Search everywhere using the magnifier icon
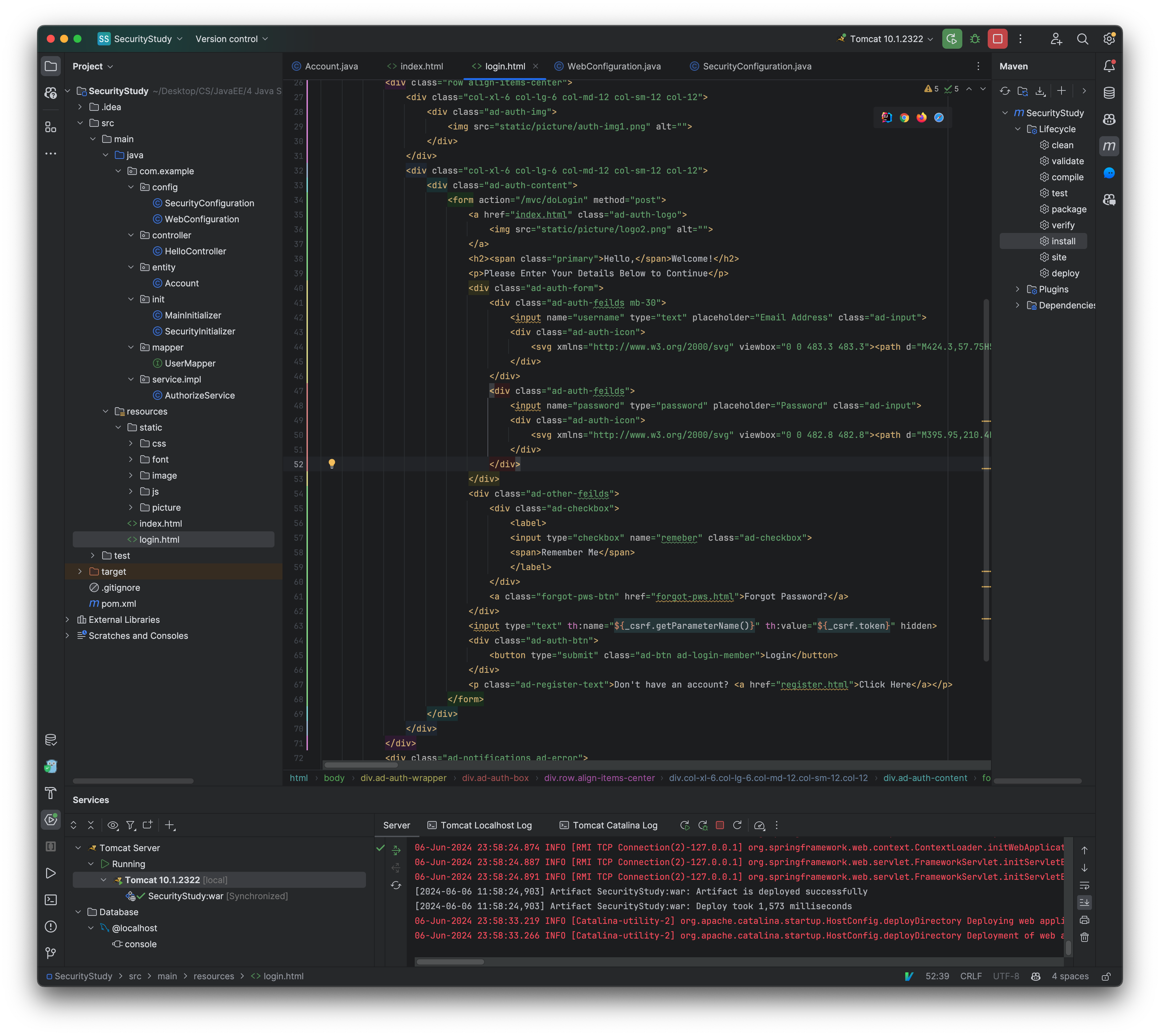The width and height of the screenshot is (1160, 1036). (1083, 39)
